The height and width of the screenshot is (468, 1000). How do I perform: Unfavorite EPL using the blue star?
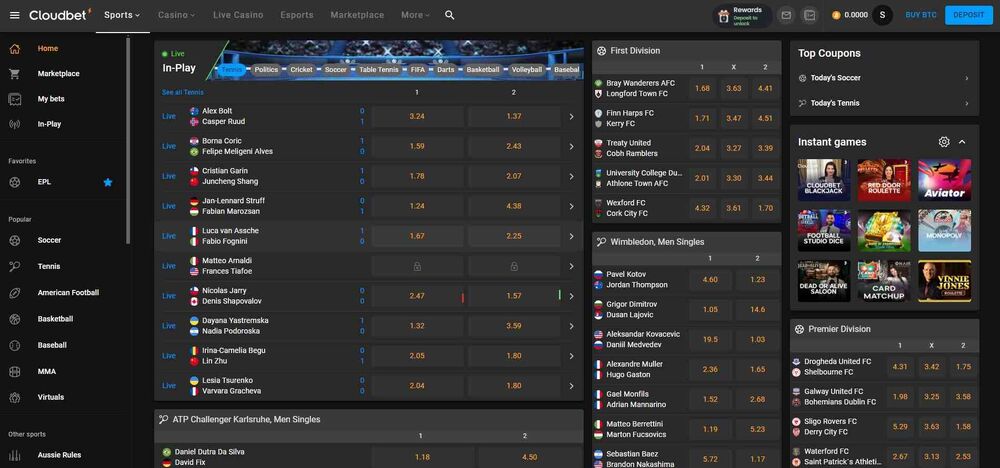108,182
